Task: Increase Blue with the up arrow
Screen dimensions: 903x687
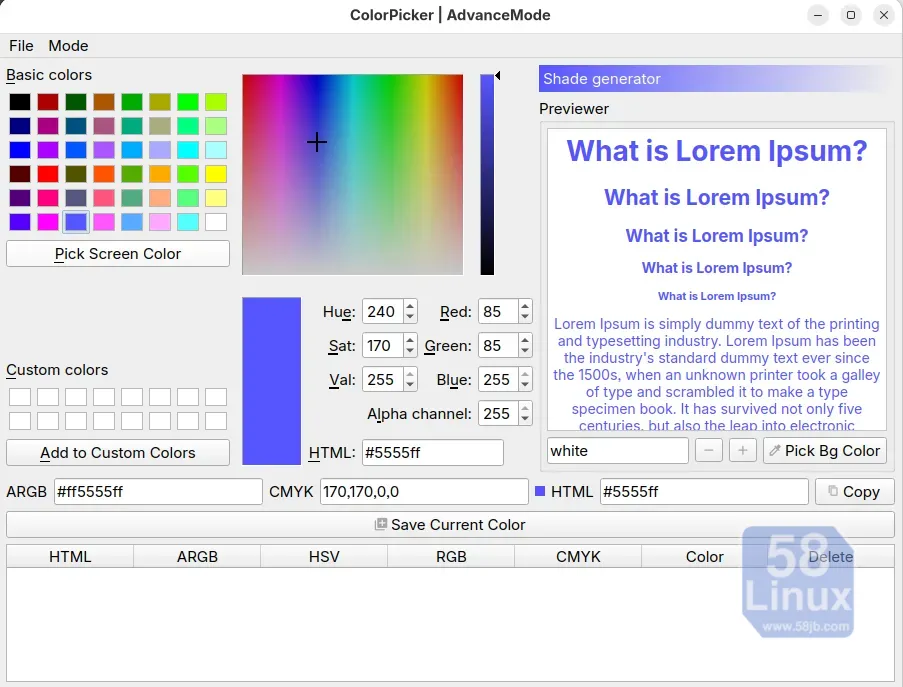Action: tap(525, 374)
